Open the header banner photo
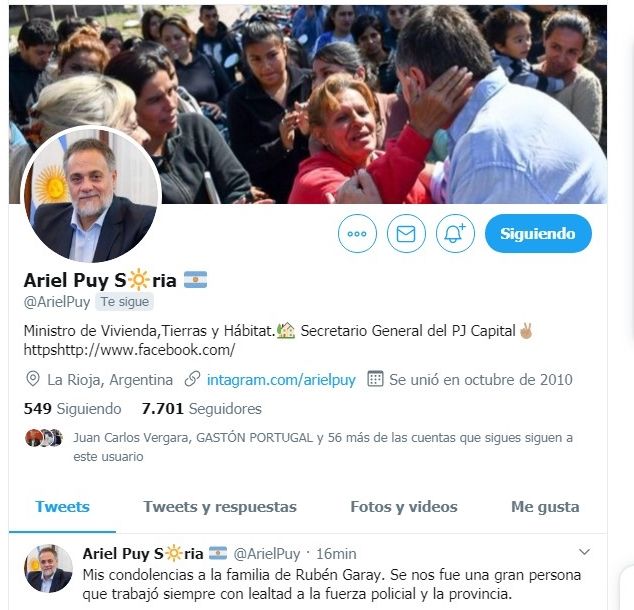Screen dimensions: 634x610 point(308,104)
